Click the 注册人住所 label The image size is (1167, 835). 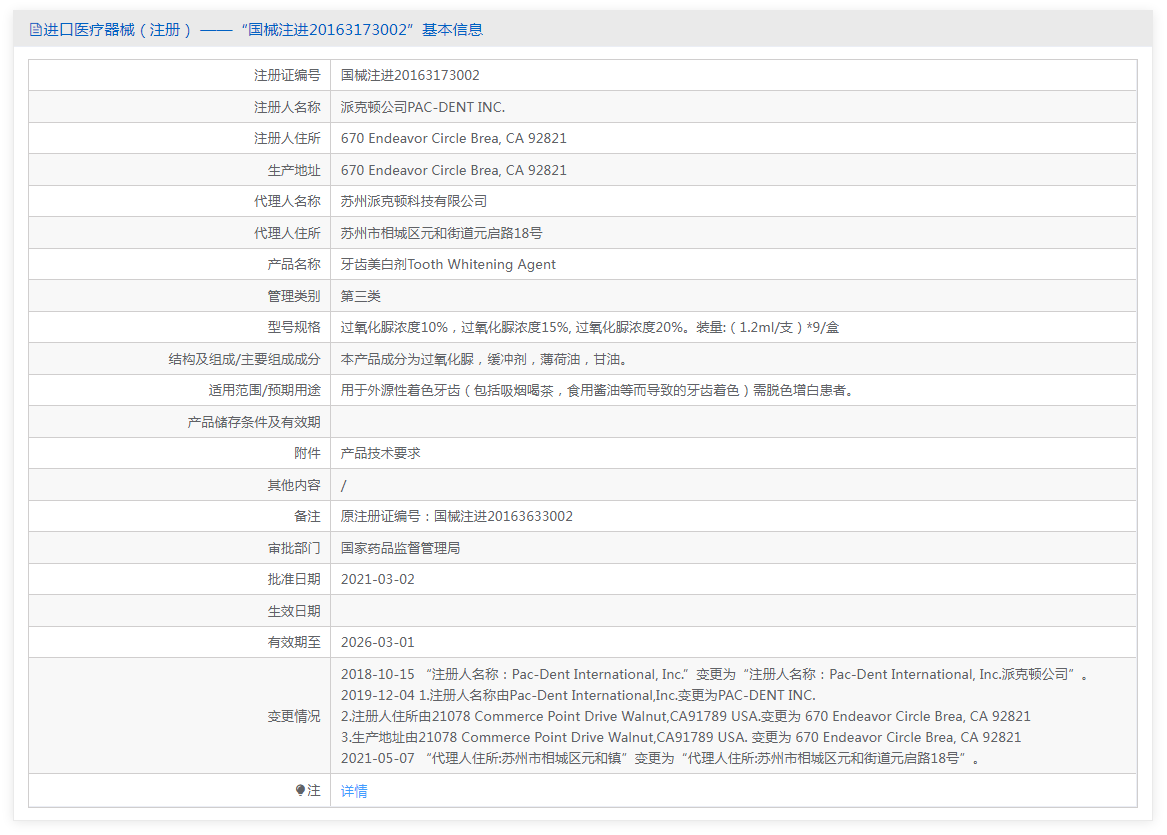coord(287,138)
